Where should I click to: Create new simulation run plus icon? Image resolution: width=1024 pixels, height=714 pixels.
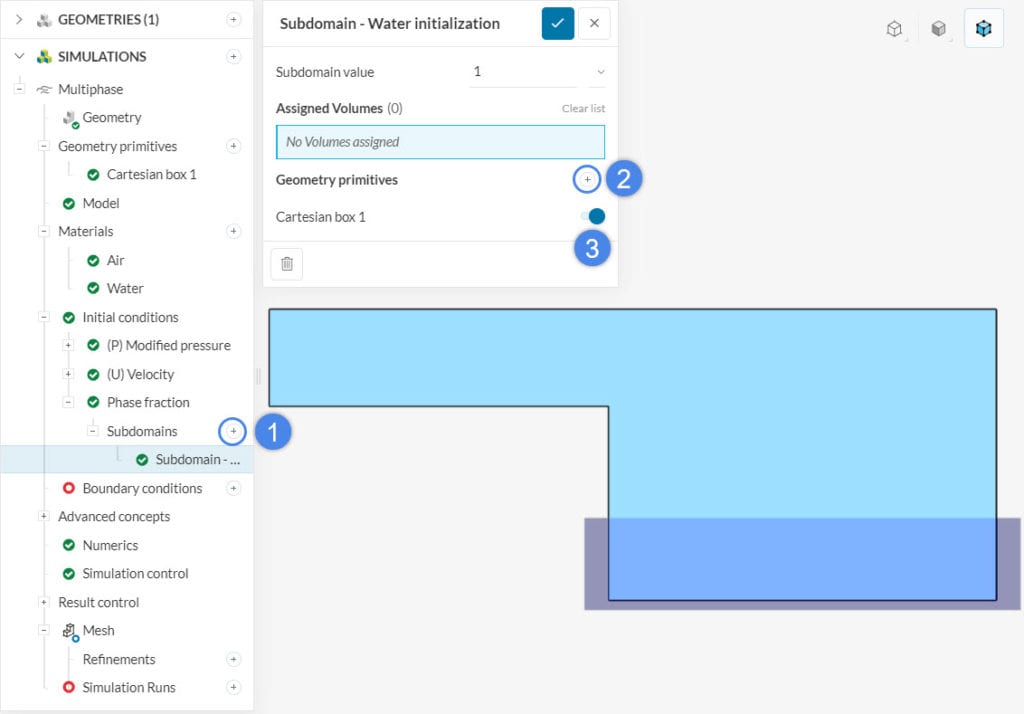point(233,687)
